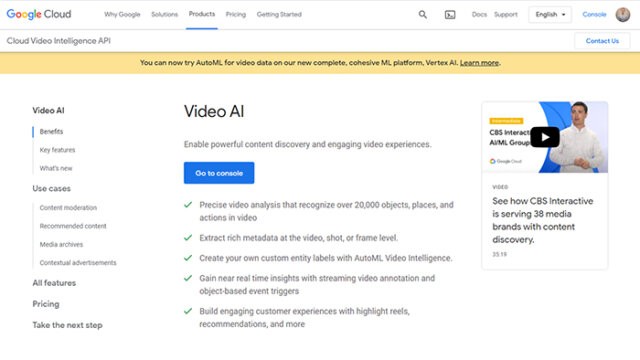Jump to Key features in sidebar
The image size is (640, 360).
(x=58, y=150)
